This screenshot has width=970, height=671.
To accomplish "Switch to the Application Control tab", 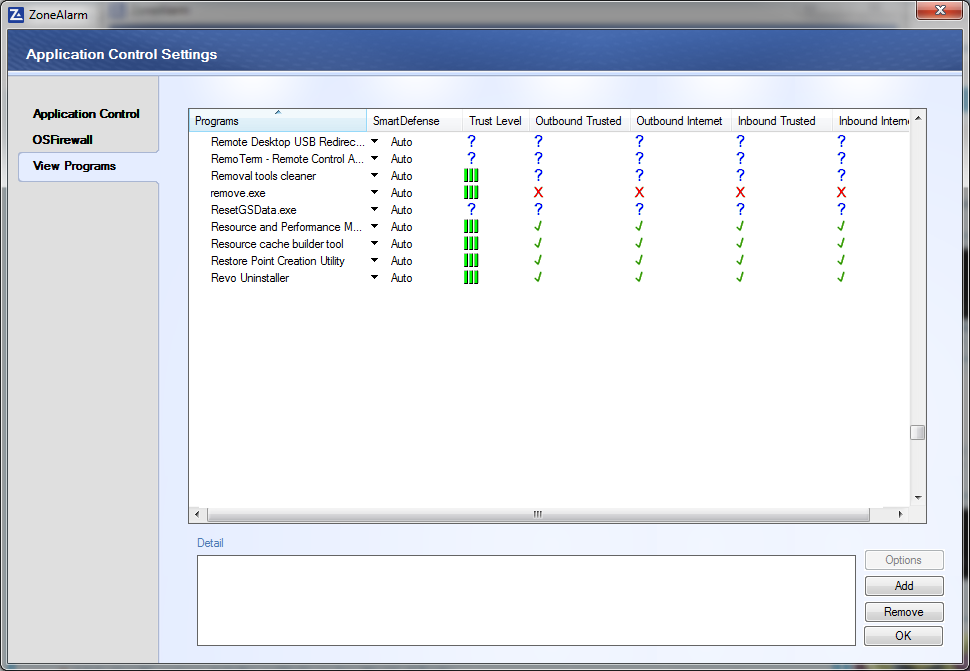I will pos(86,114).
